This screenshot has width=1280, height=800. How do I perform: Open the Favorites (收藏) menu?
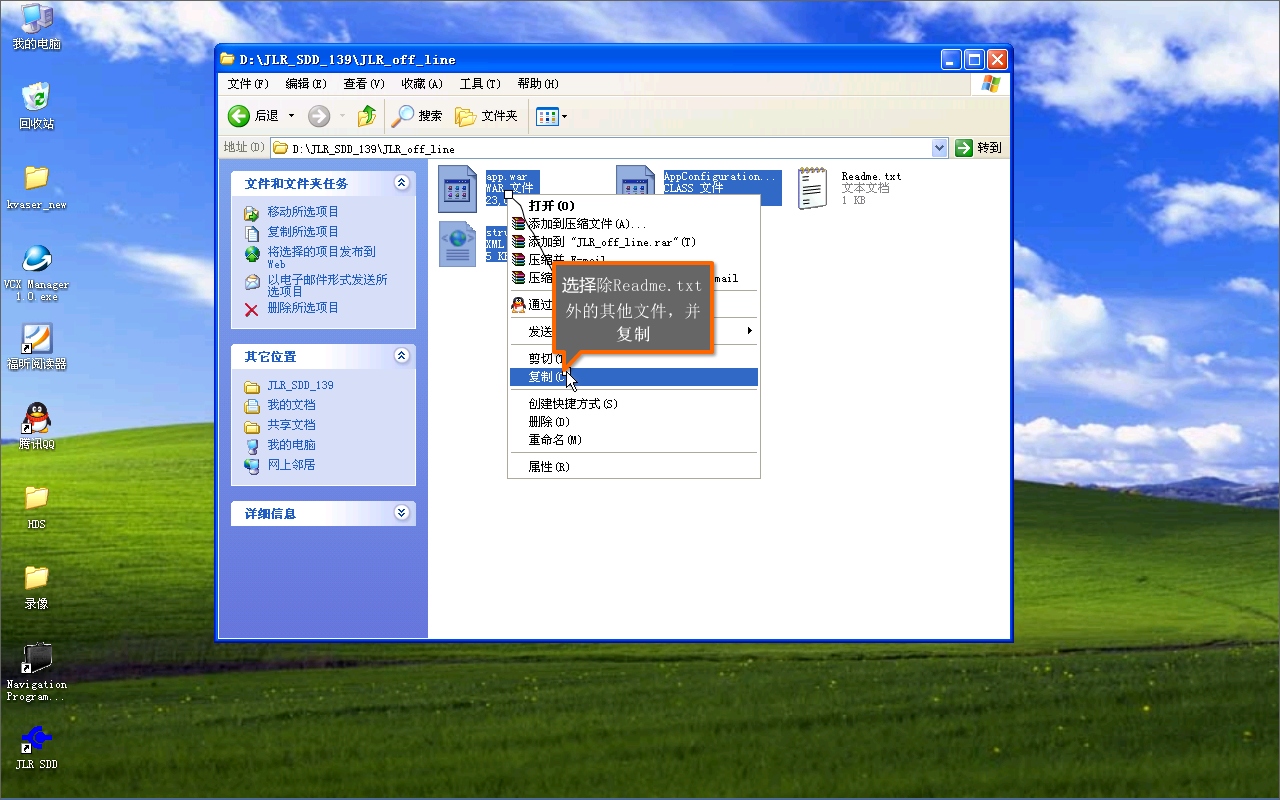(422, 84)
